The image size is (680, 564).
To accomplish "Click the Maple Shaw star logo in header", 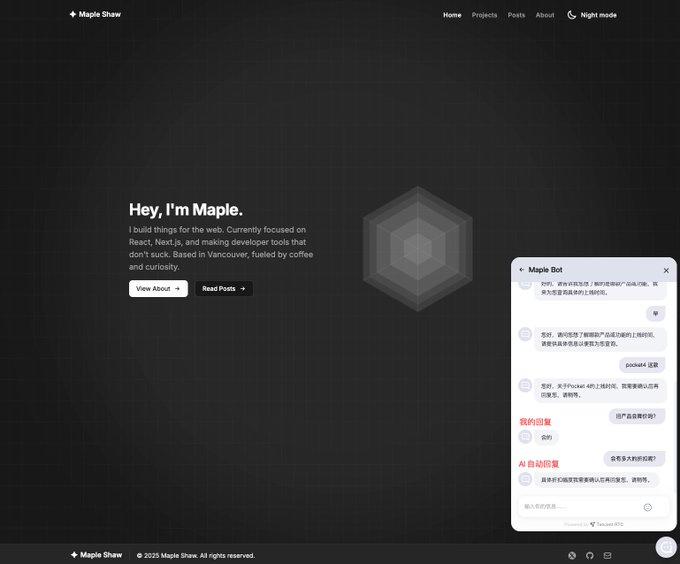I will (73, 14).
